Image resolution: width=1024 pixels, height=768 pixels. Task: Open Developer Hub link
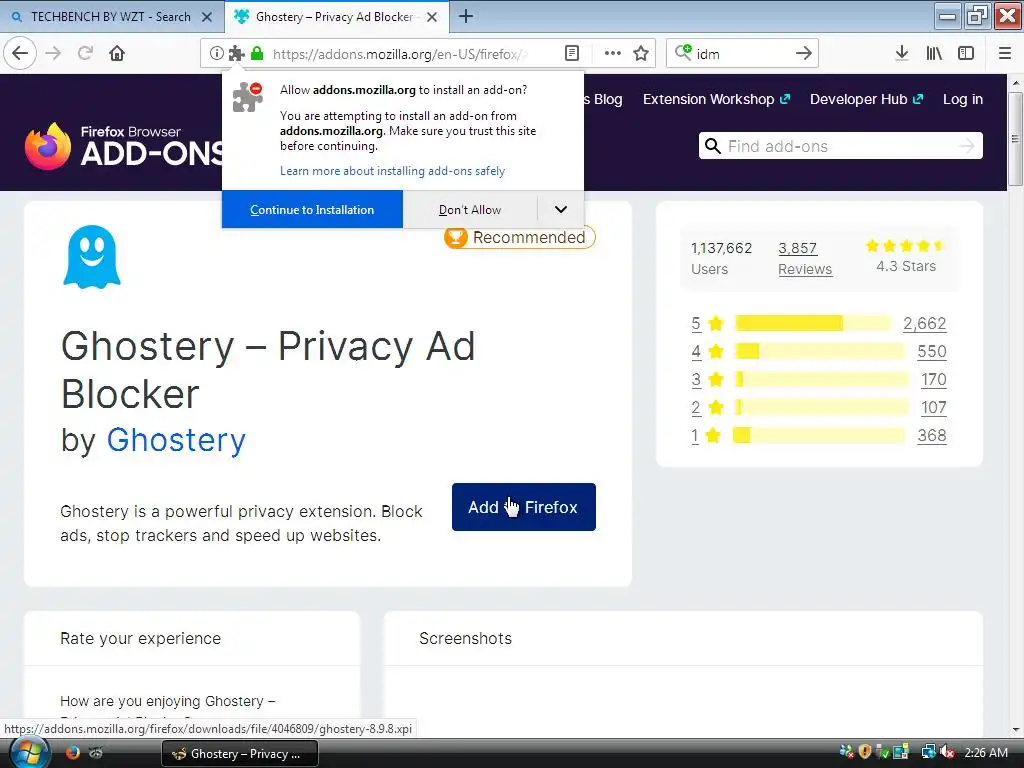click(866, 99)
